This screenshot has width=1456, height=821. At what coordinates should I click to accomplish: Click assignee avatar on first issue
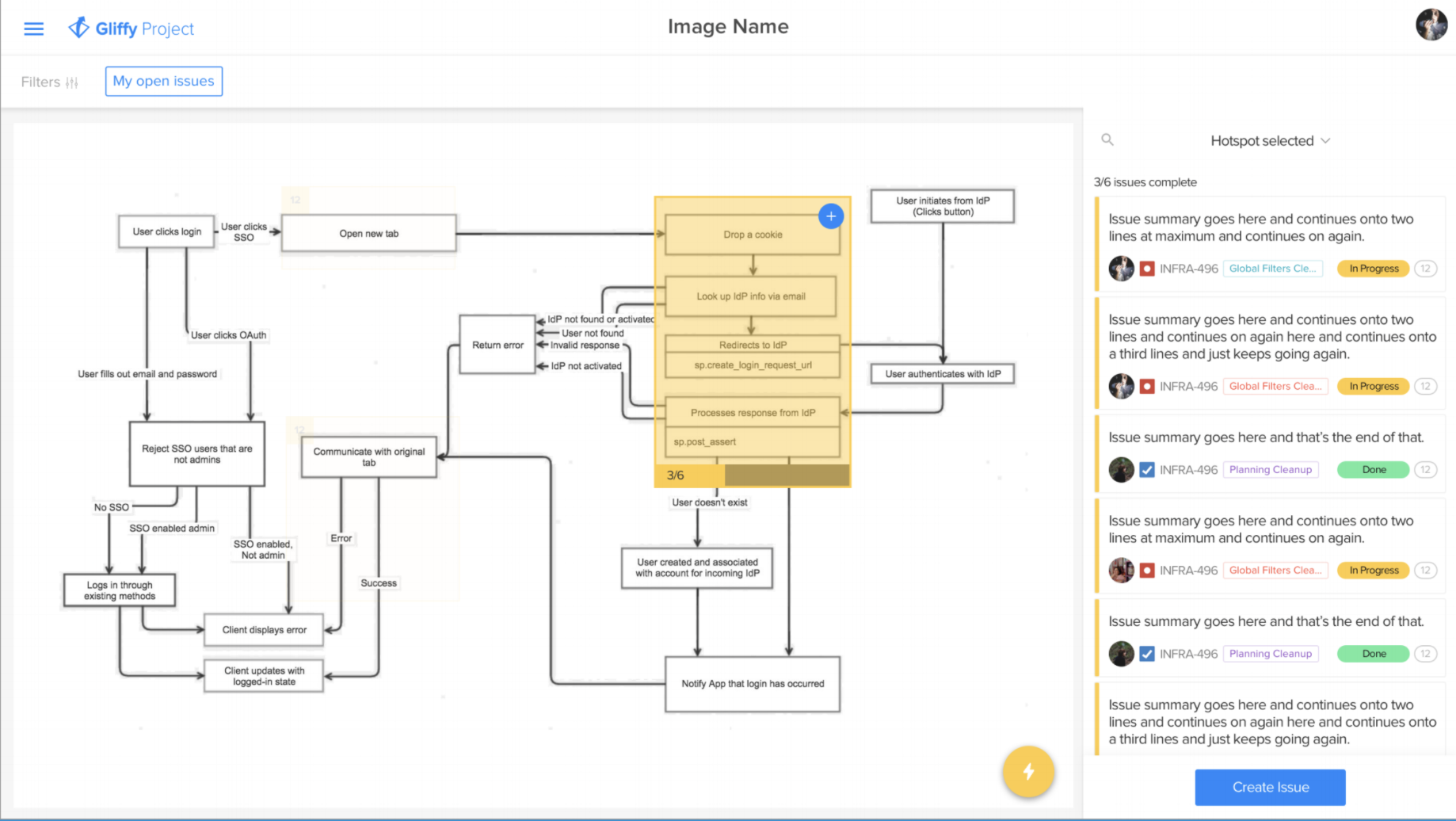(x=1121, y=269)
